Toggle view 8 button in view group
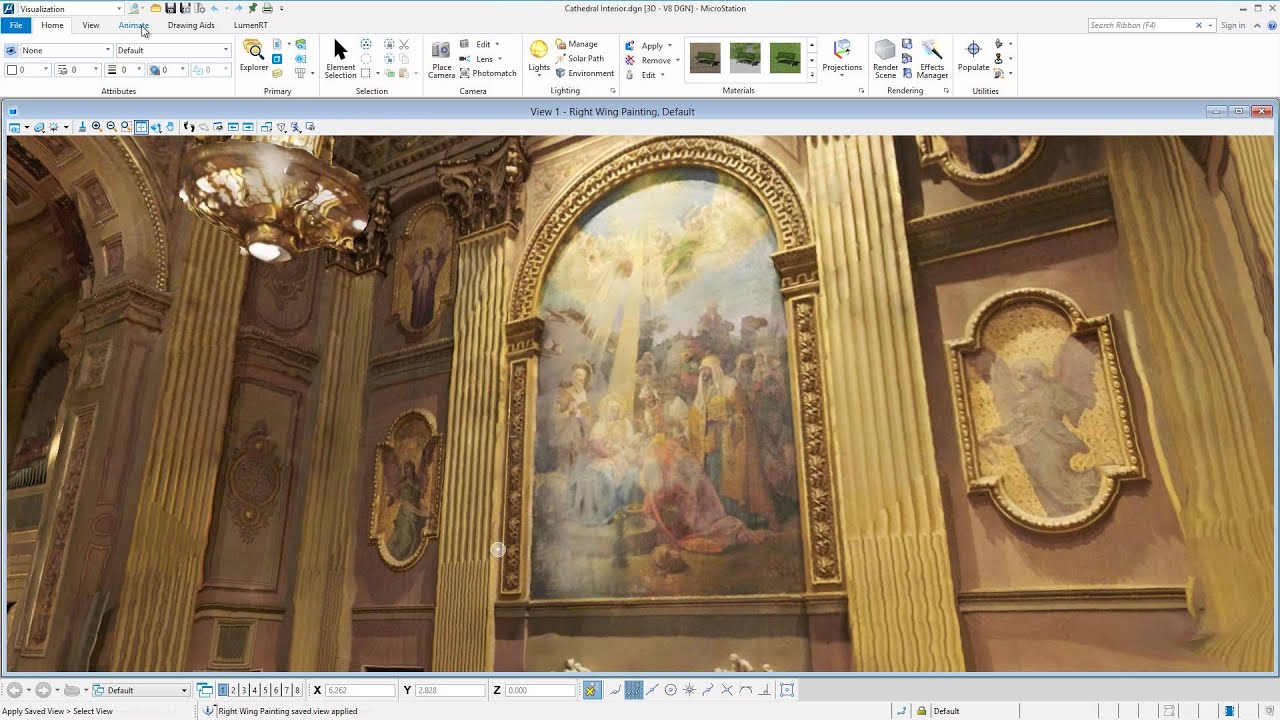 click(x=297, y=690)
